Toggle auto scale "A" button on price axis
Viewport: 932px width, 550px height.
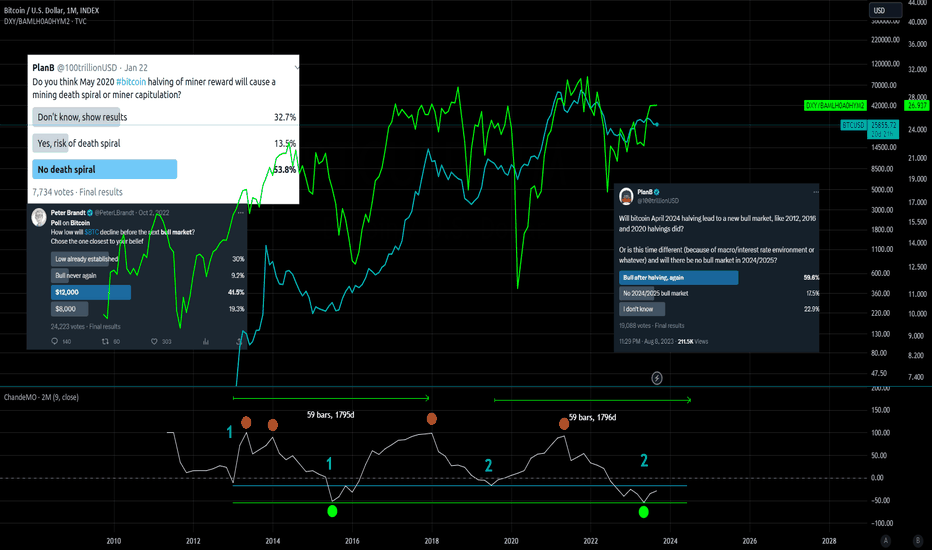tap(886, 540)
